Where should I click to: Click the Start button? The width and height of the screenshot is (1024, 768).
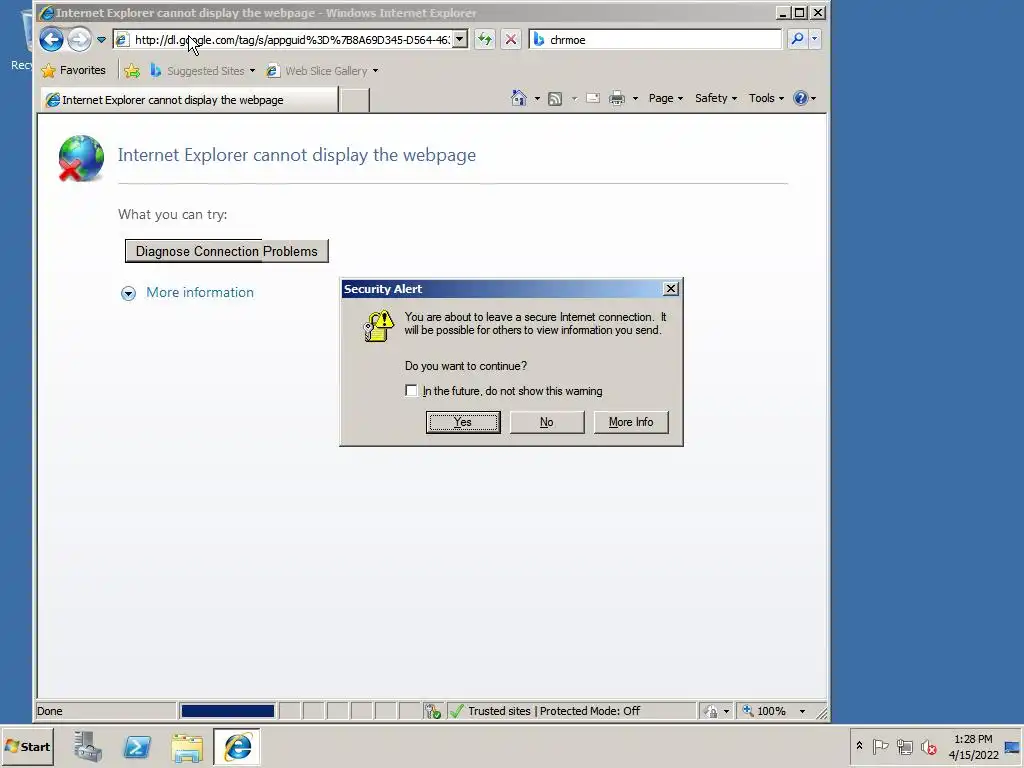pyautogui.click(x=27, y=746)
